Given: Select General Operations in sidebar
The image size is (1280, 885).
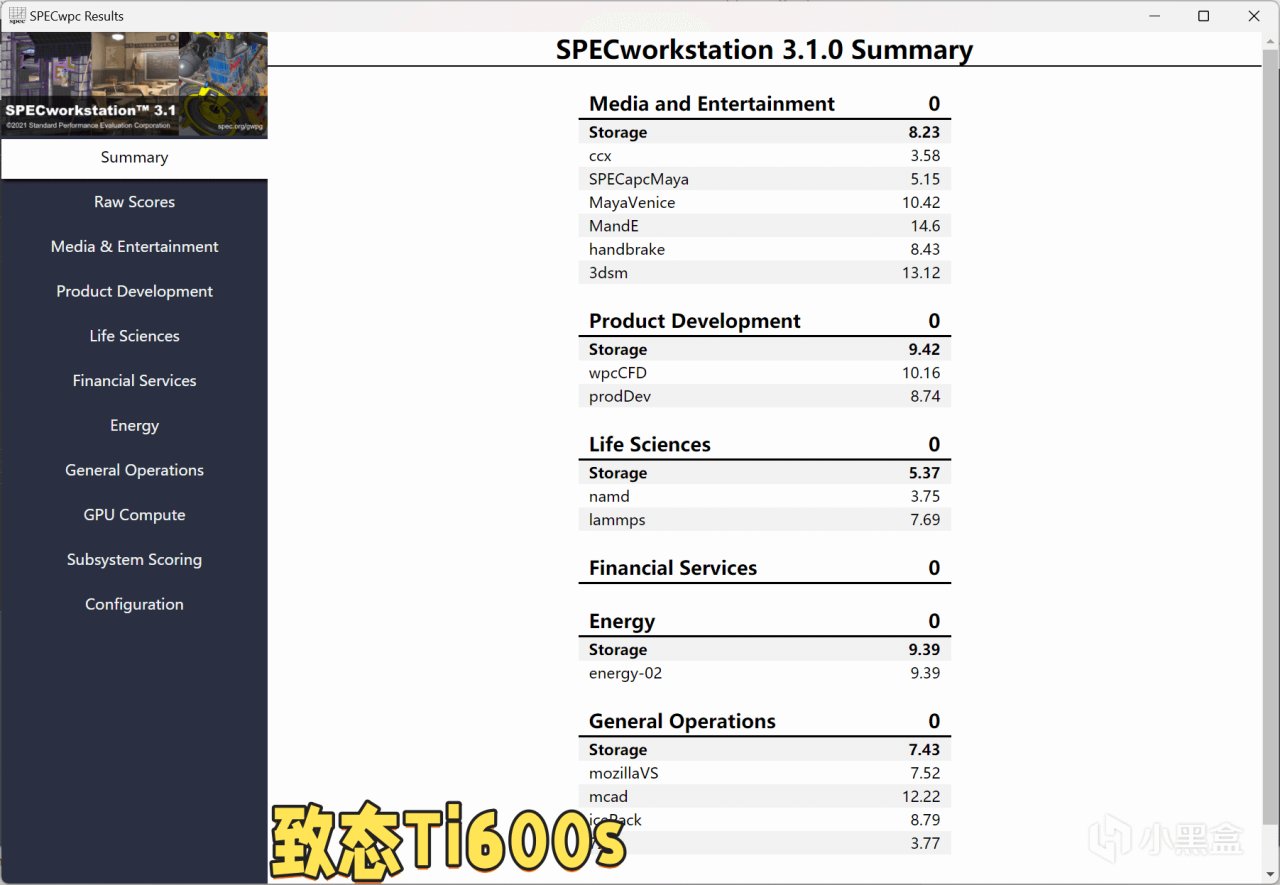Looking at the screenshot, I should 134,470.
